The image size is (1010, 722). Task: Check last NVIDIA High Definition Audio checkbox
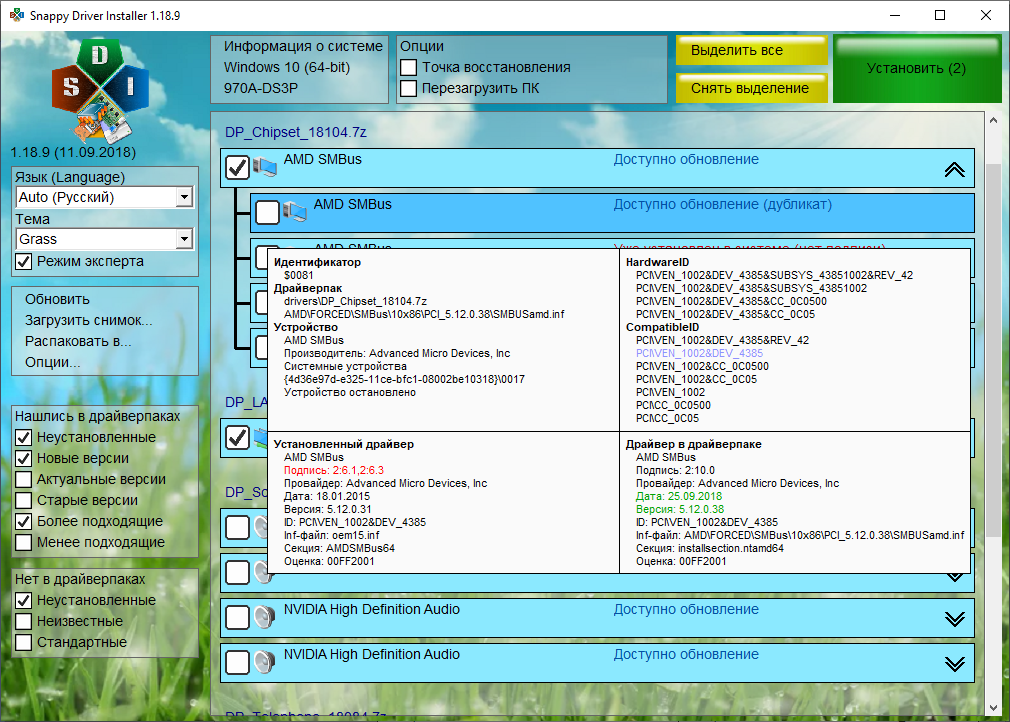238,663
